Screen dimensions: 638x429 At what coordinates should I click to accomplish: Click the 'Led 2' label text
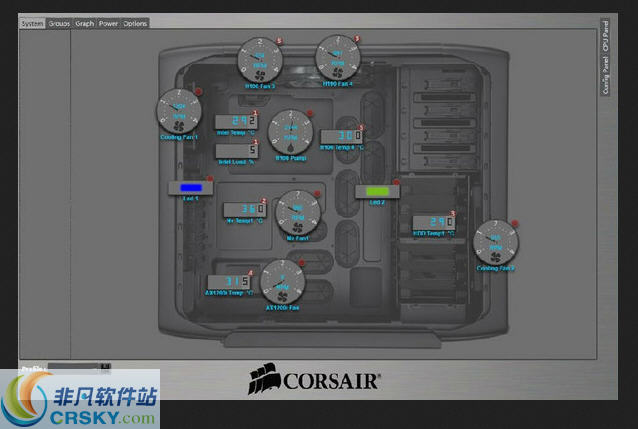pos(377,202)
